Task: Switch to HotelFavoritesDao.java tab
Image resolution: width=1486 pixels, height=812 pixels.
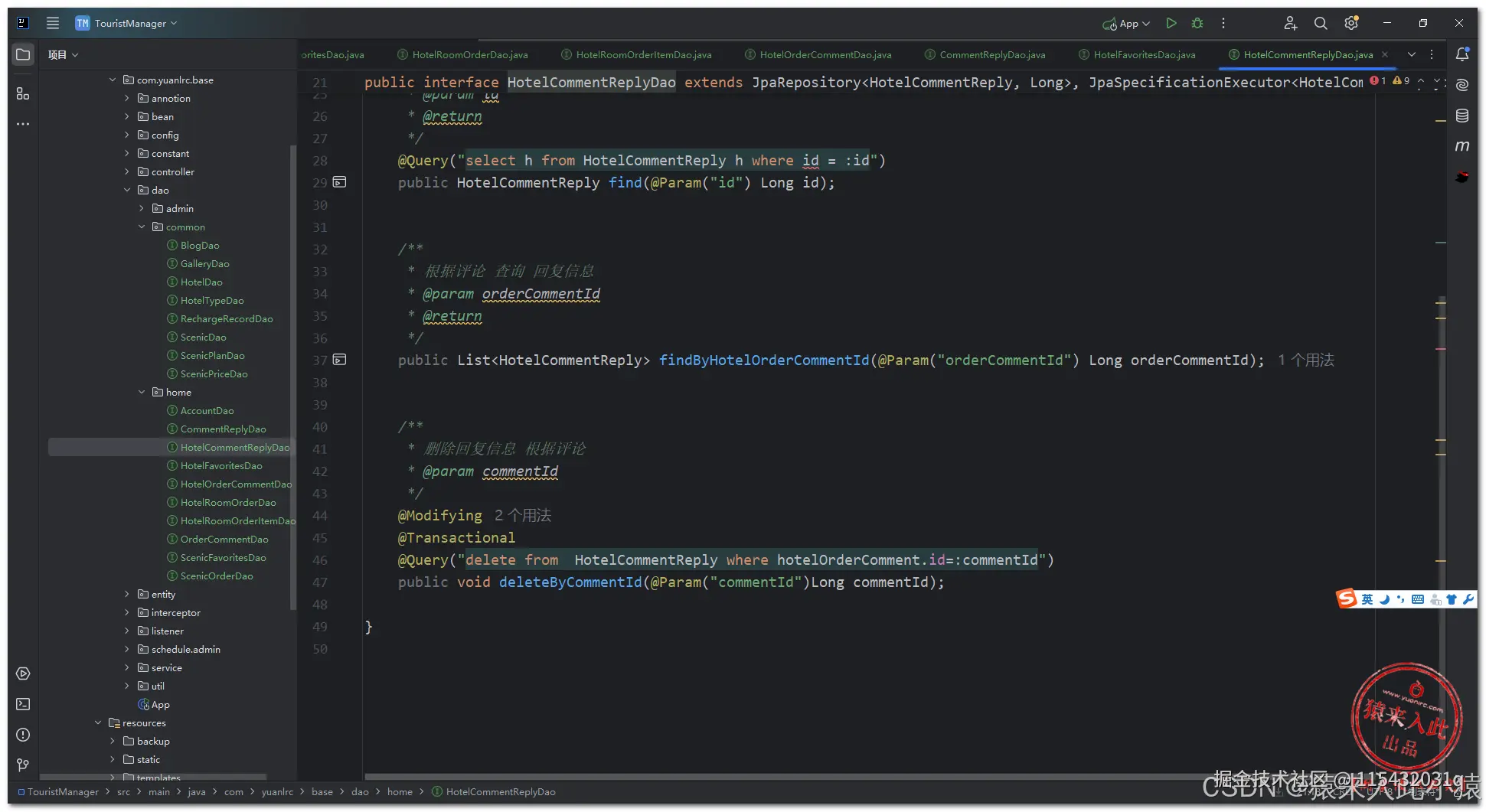Action: point(1137,54)
